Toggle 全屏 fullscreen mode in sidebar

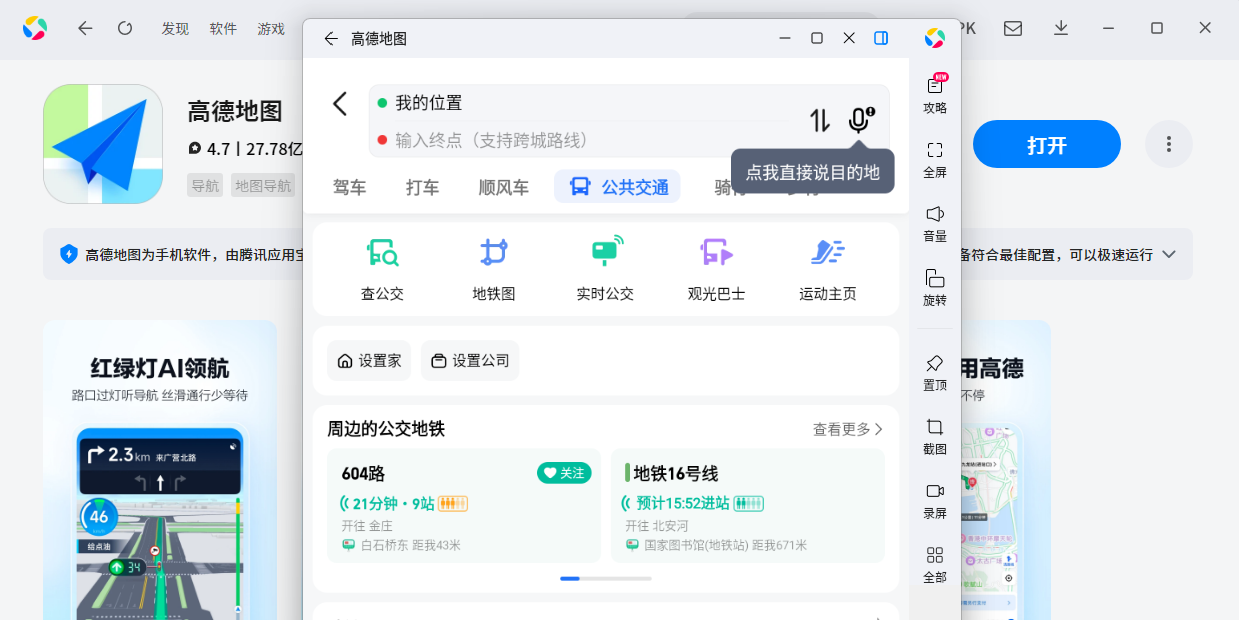[934, 159]
